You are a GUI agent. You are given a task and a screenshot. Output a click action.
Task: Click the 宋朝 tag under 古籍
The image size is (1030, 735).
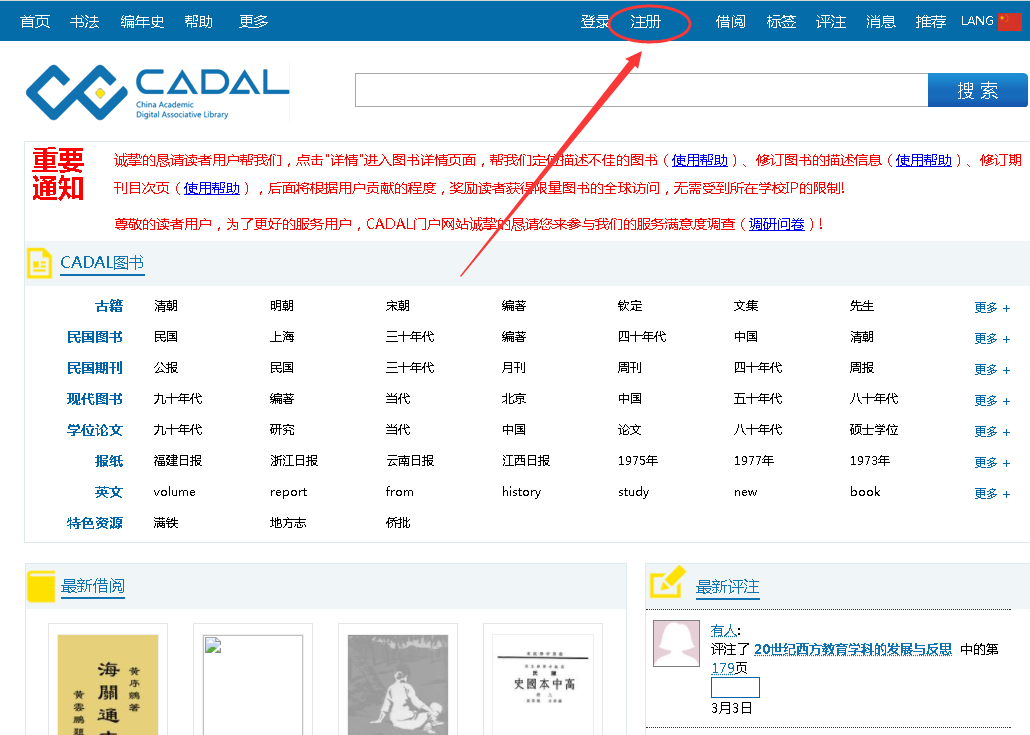pos(397,306)
